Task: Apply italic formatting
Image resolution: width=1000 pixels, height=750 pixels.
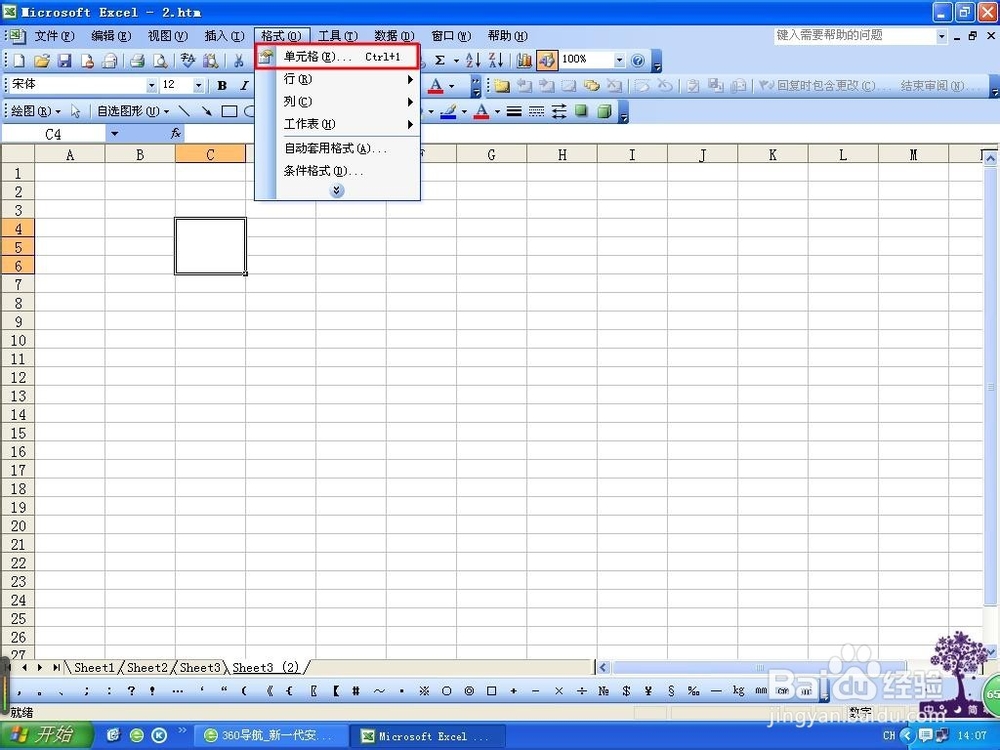Action: 244,85
